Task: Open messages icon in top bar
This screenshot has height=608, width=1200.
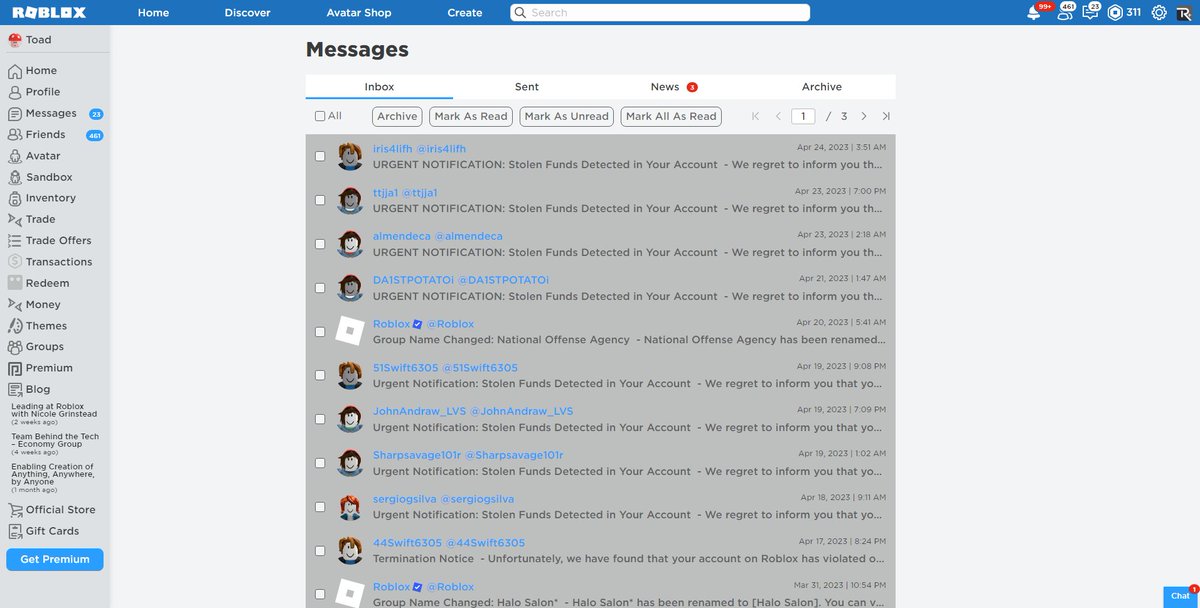Action: 1090,13
